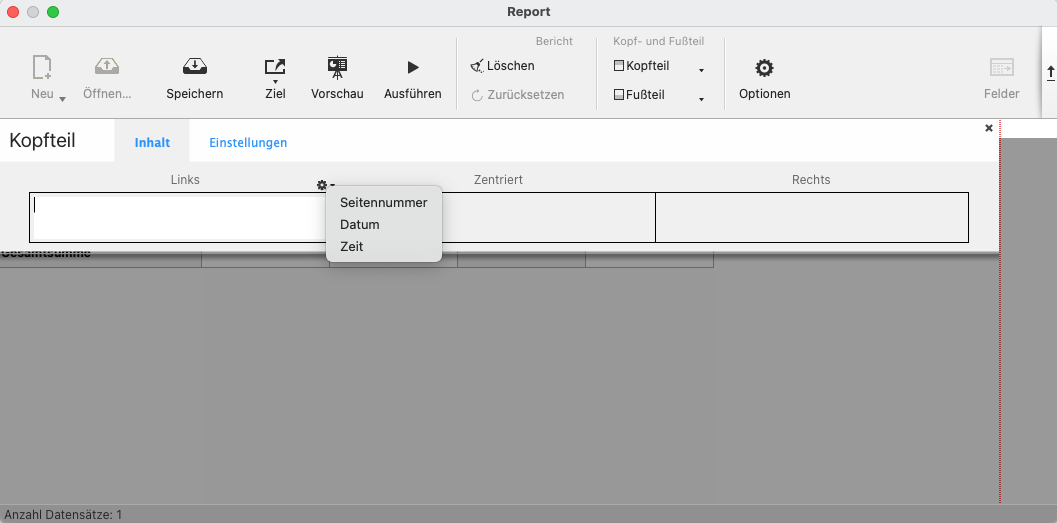Viewport: 1057px width, 523px height.
Task: Toggle the Kopfteil checkbox
Action: pyautogui.click(x=619, y=66)
